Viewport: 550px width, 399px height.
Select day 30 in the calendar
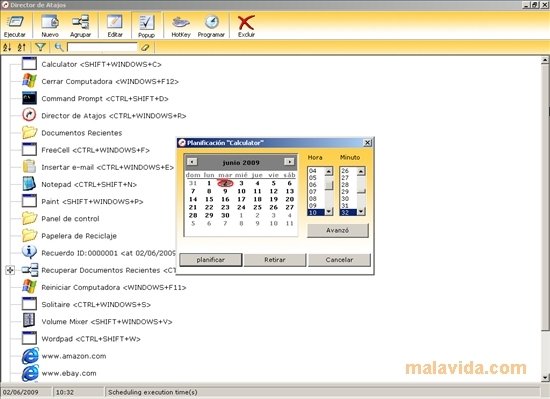(225, 215)
